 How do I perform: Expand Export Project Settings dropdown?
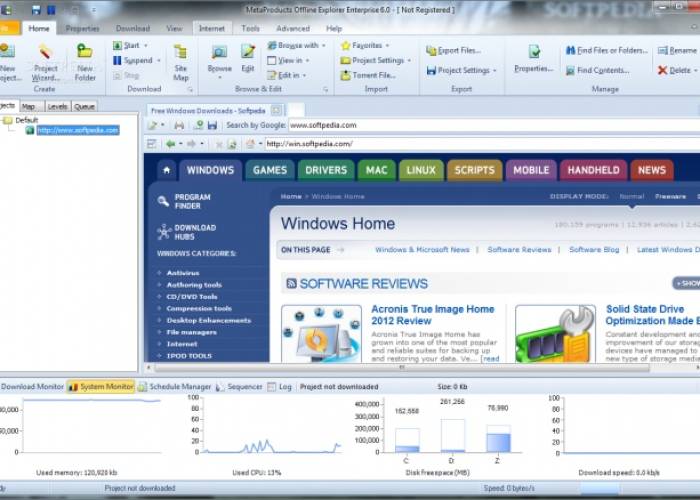coord(495,71)
